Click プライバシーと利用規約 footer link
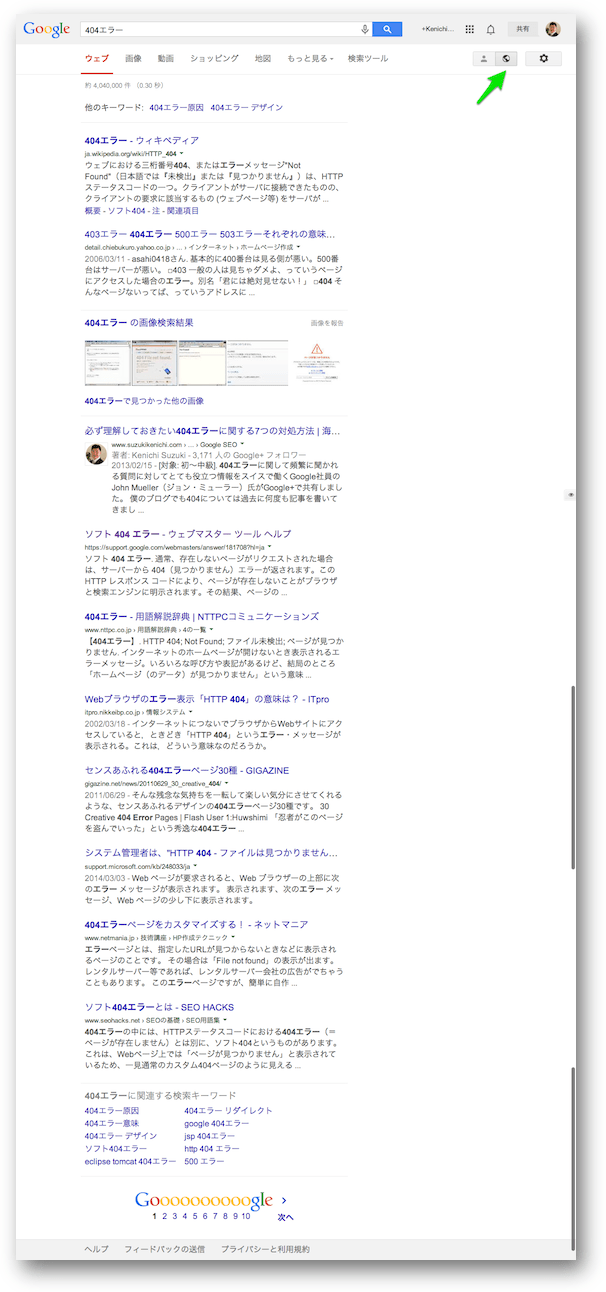This screenshot has width=606, height=1292. point(265,1249)
